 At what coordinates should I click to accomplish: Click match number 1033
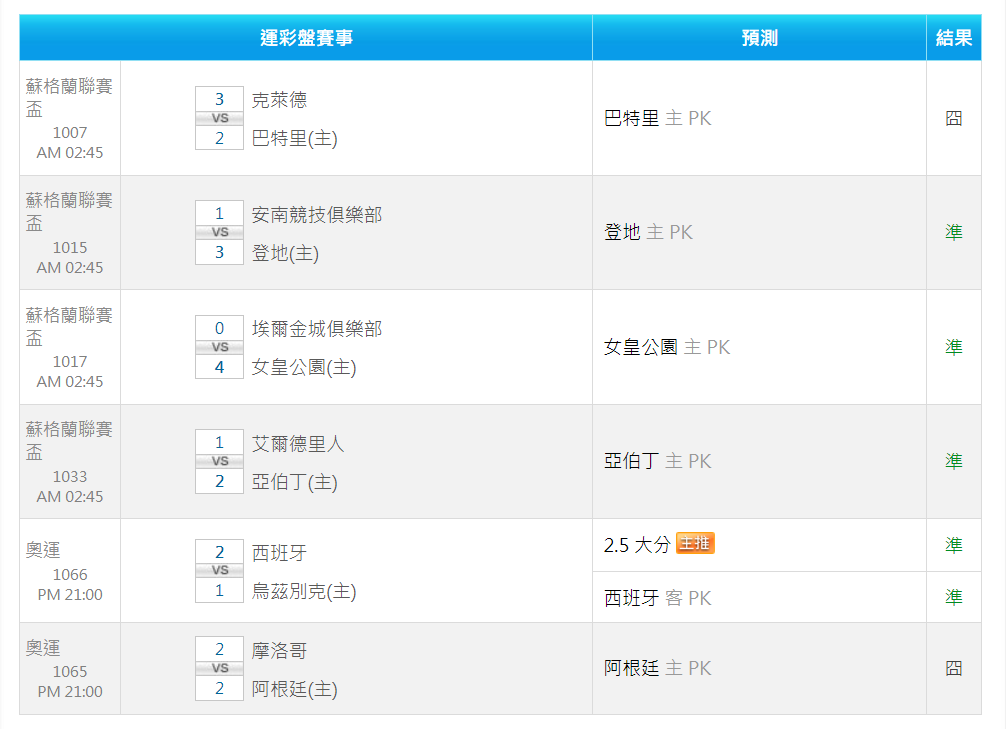coord(70,477)
